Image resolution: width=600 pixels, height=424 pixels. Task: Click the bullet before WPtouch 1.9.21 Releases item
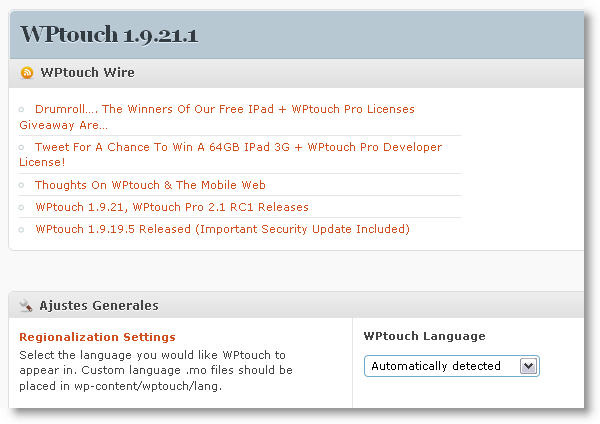22,207
